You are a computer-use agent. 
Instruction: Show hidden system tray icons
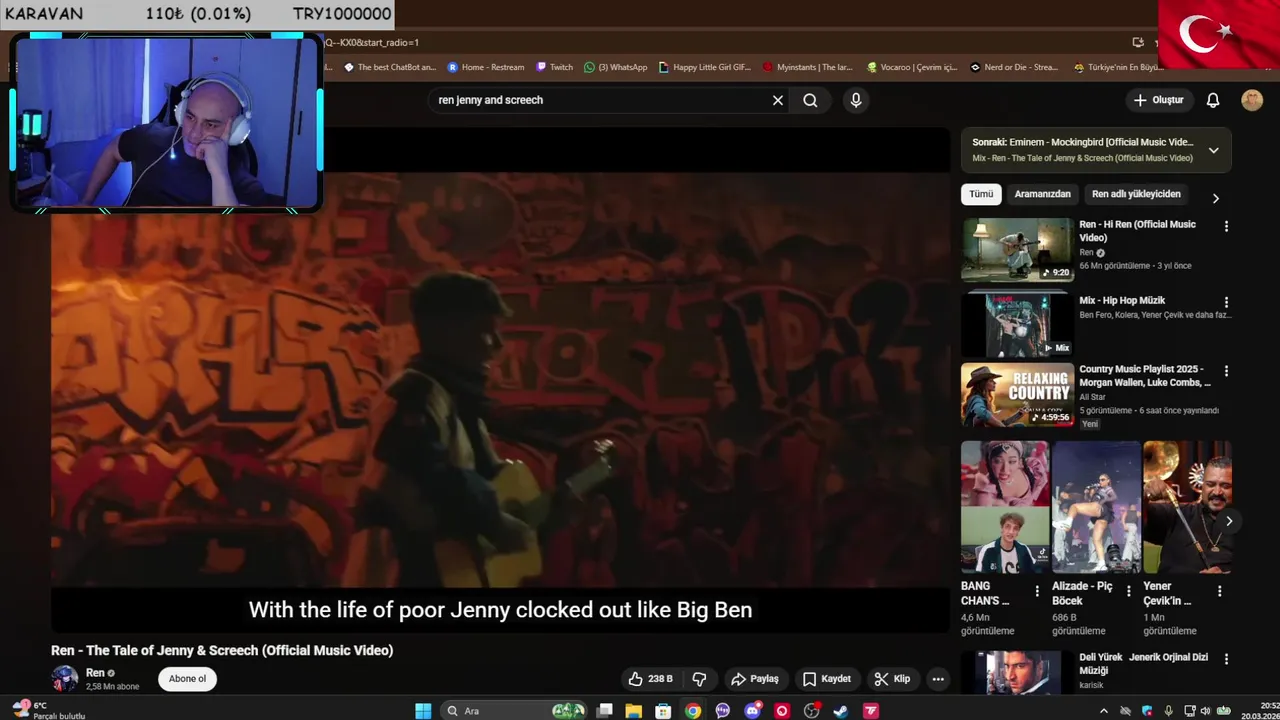click(1104, 711)
